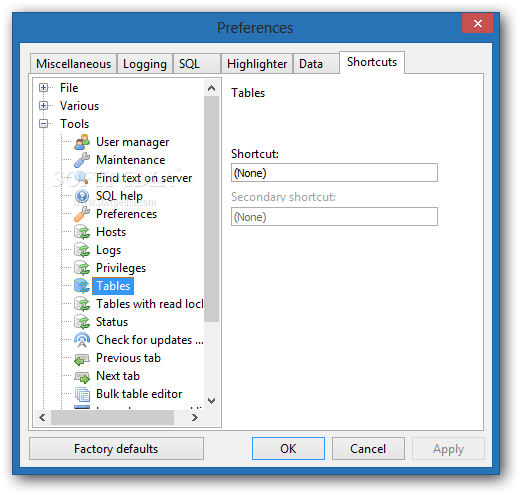Open the Logging tab
The image size is (520, 495).
pos(145,64)
